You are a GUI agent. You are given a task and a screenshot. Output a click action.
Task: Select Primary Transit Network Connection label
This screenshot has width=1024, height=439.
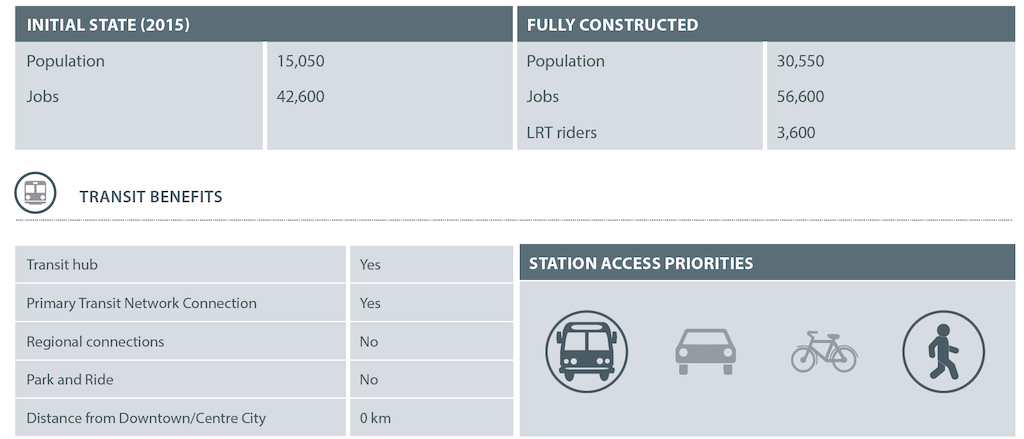tap(142, 303)
